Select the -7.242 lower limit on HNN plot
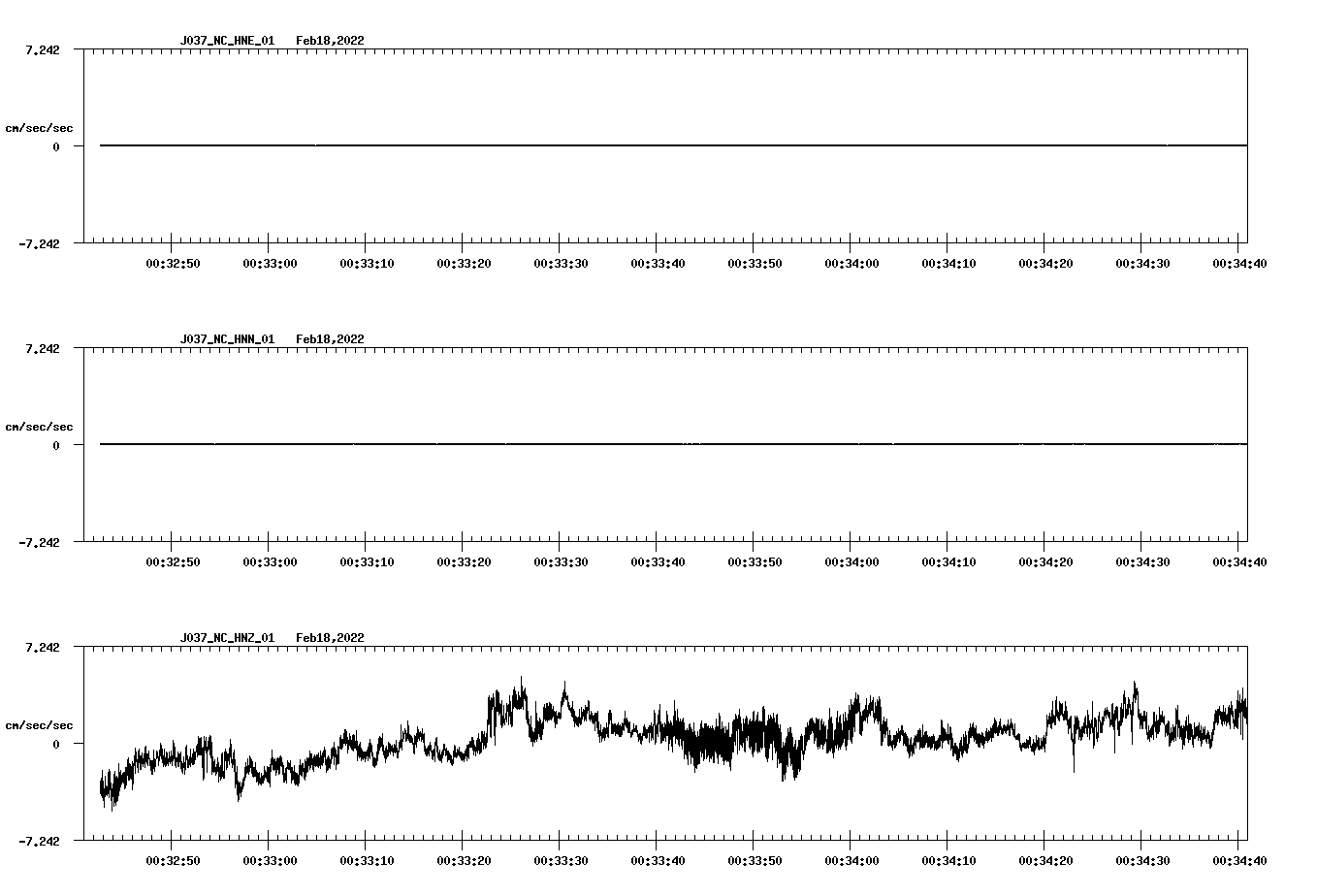 [x=39, y=542]
